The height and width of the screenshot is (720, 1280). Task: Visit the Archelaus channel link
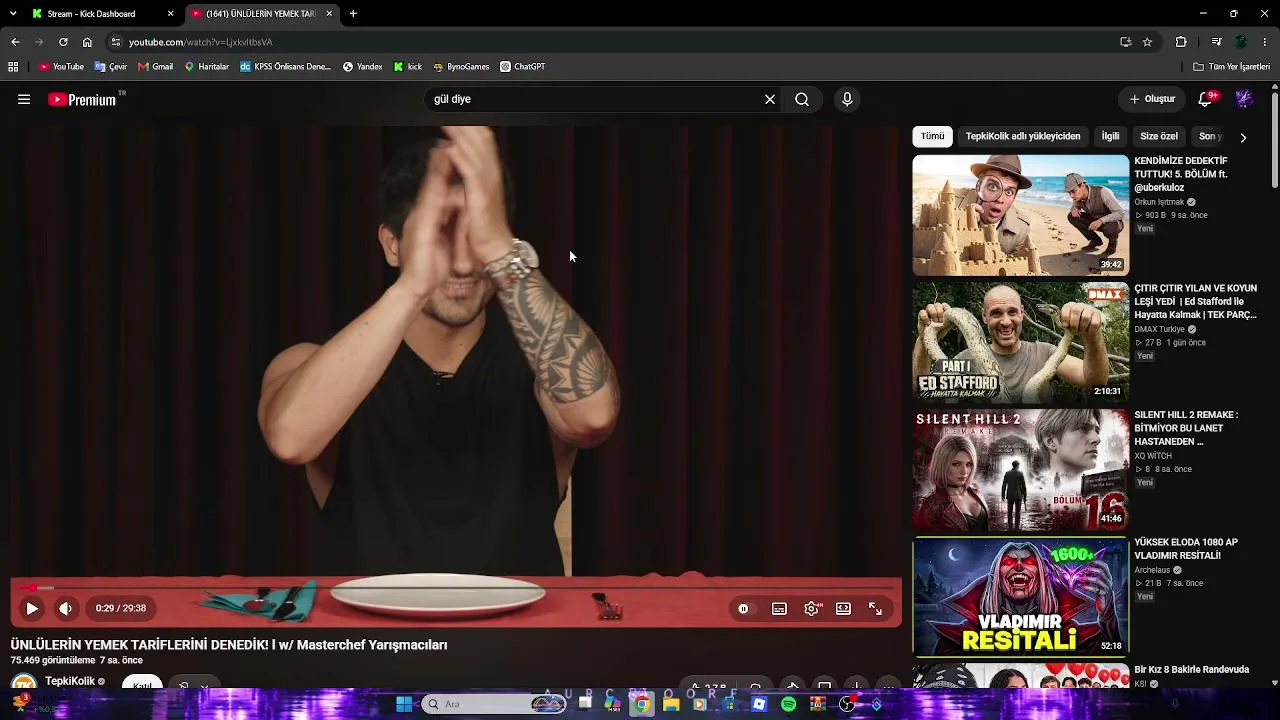tap(1152, 570)
